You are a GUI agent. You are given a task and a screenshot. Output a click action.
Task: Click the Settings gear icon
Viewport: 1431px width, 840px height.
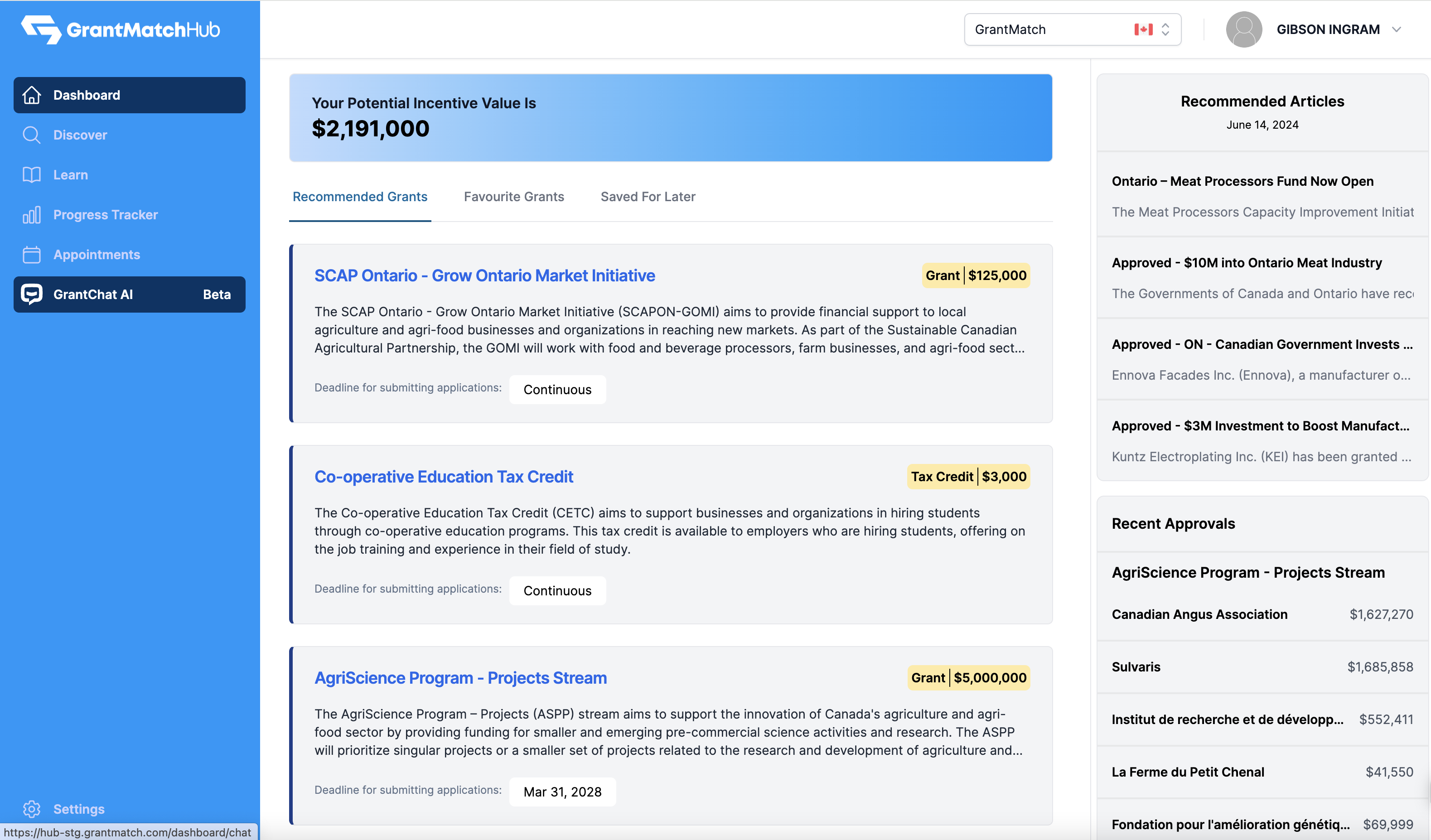pyautogui.click(x=32, y=809)
